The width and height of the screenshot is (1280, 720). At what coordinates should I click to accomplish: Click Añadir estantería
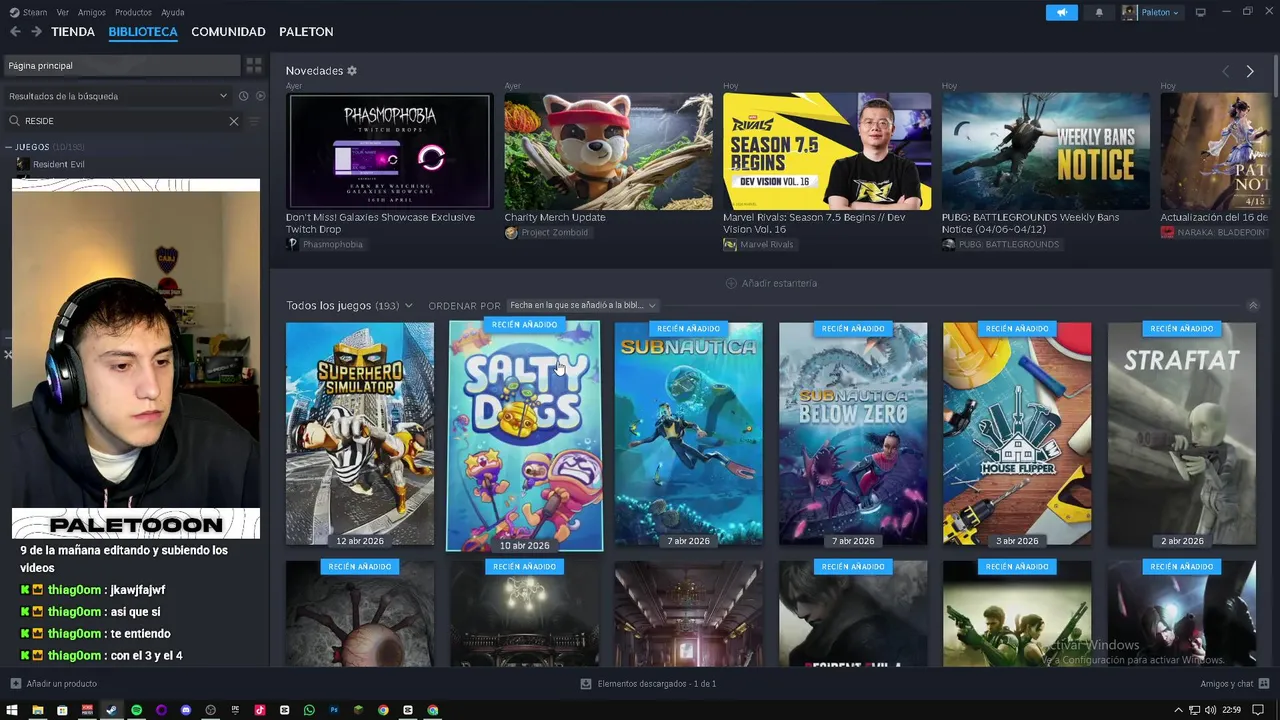771,283
